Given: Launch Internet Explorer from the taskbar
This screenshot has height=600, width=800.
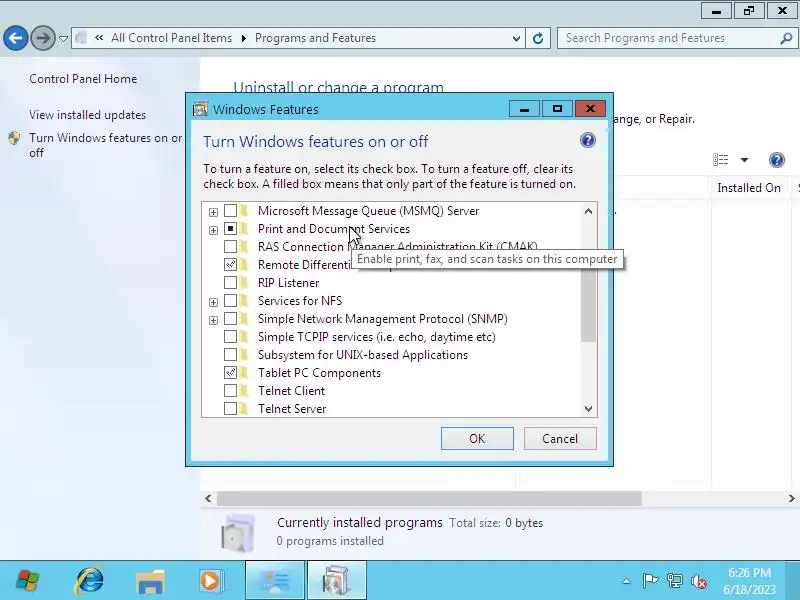Looking at the screenshot, I should [90, 581].
